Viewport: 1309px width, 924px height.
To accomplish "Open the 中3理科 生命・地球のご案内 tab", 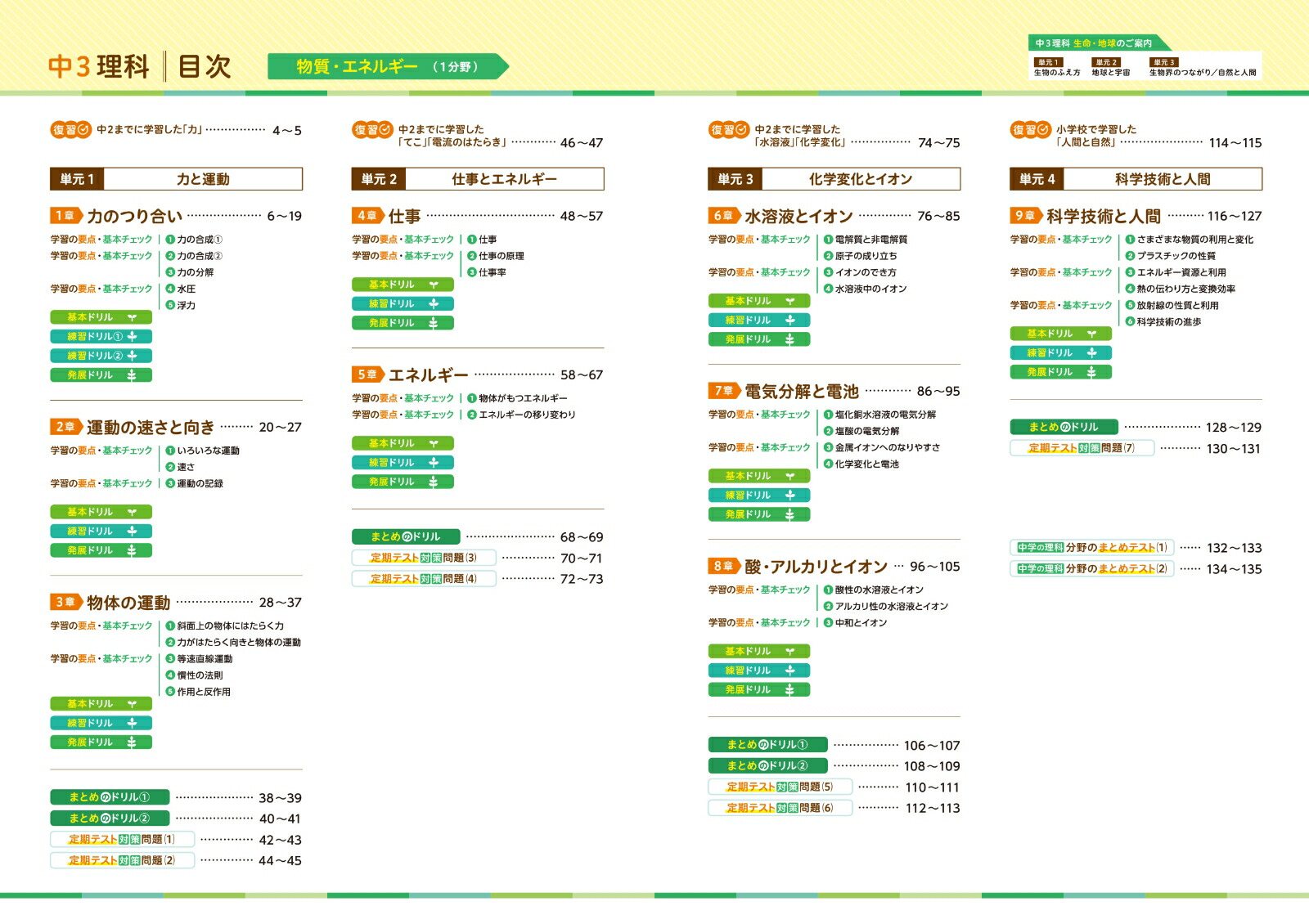I will click(x=1099, y=43).
